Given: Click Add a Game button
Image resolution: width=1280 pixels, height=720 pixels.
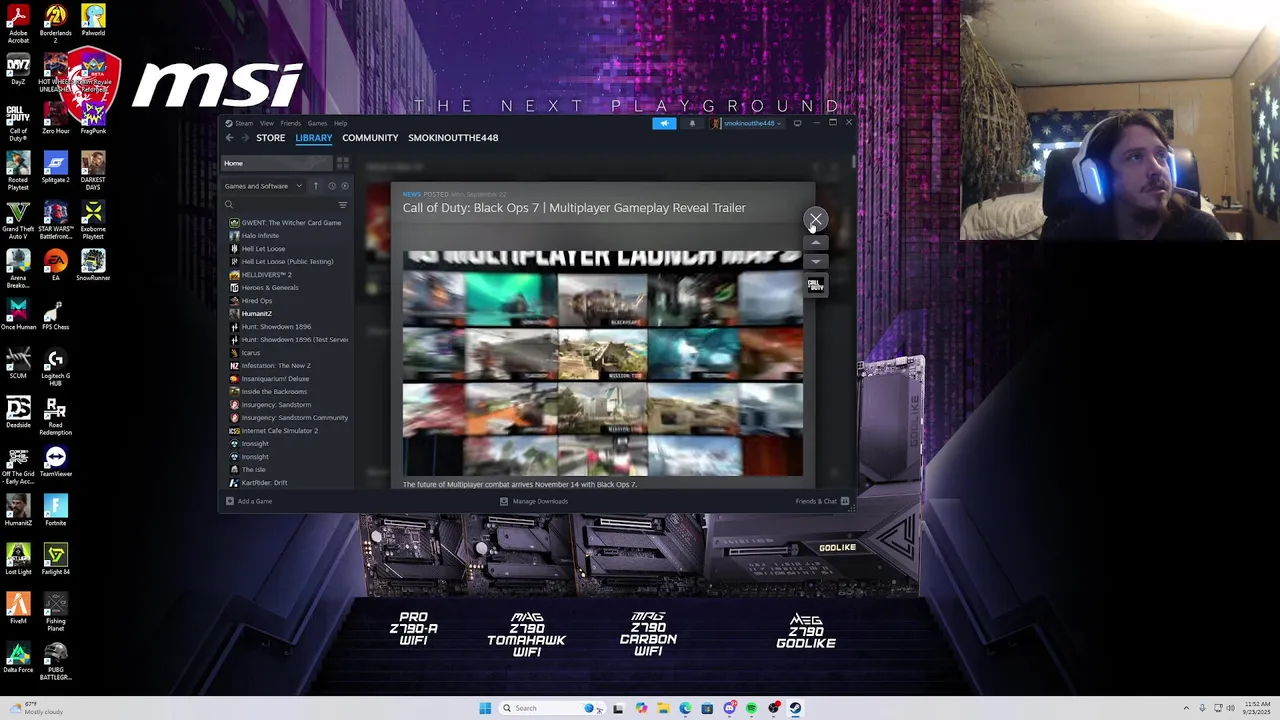Looking at the screenshot, I should point(249,501).
